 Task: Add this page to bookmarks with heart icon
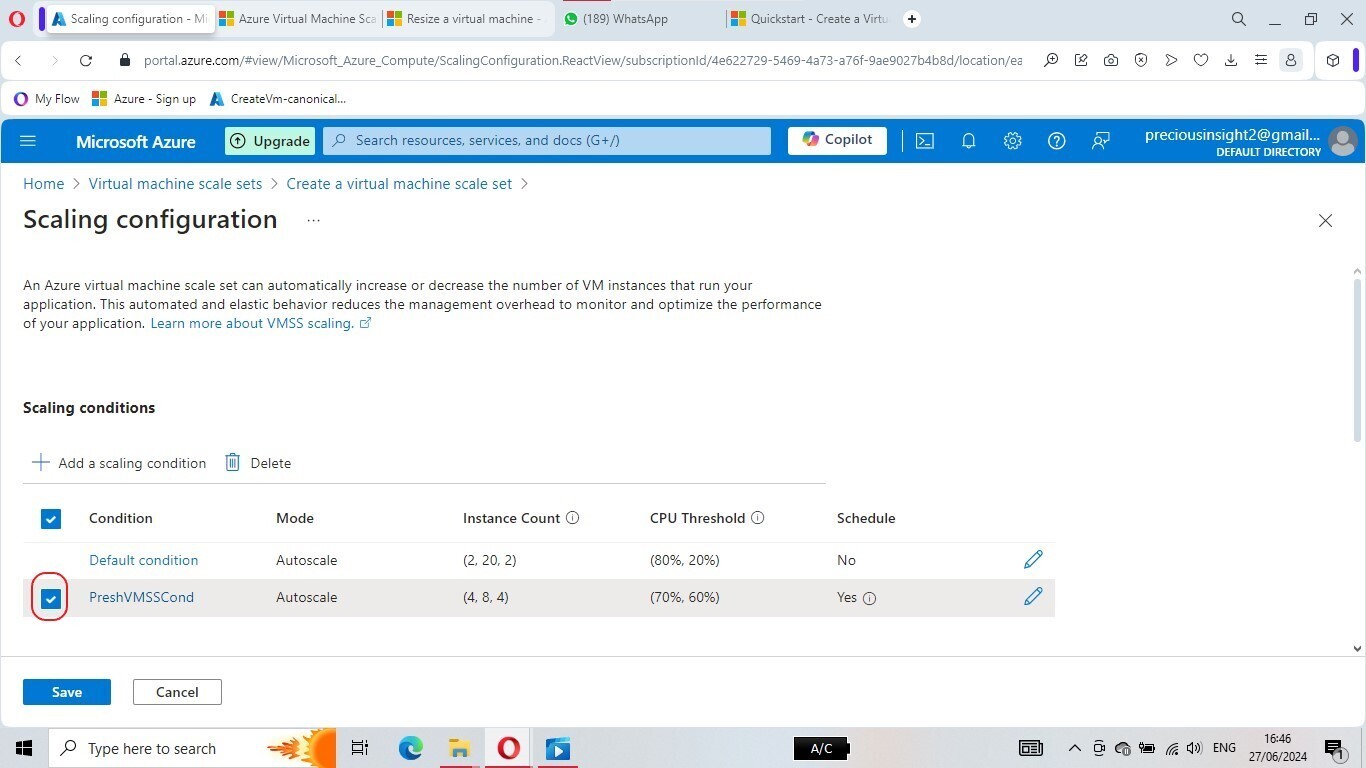coord(1201,60)
